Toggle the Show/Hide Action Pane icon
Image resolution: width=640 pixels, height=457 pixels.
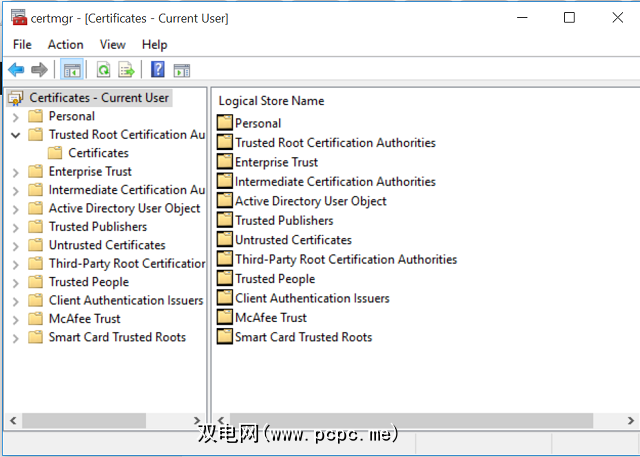coord(181,70)
